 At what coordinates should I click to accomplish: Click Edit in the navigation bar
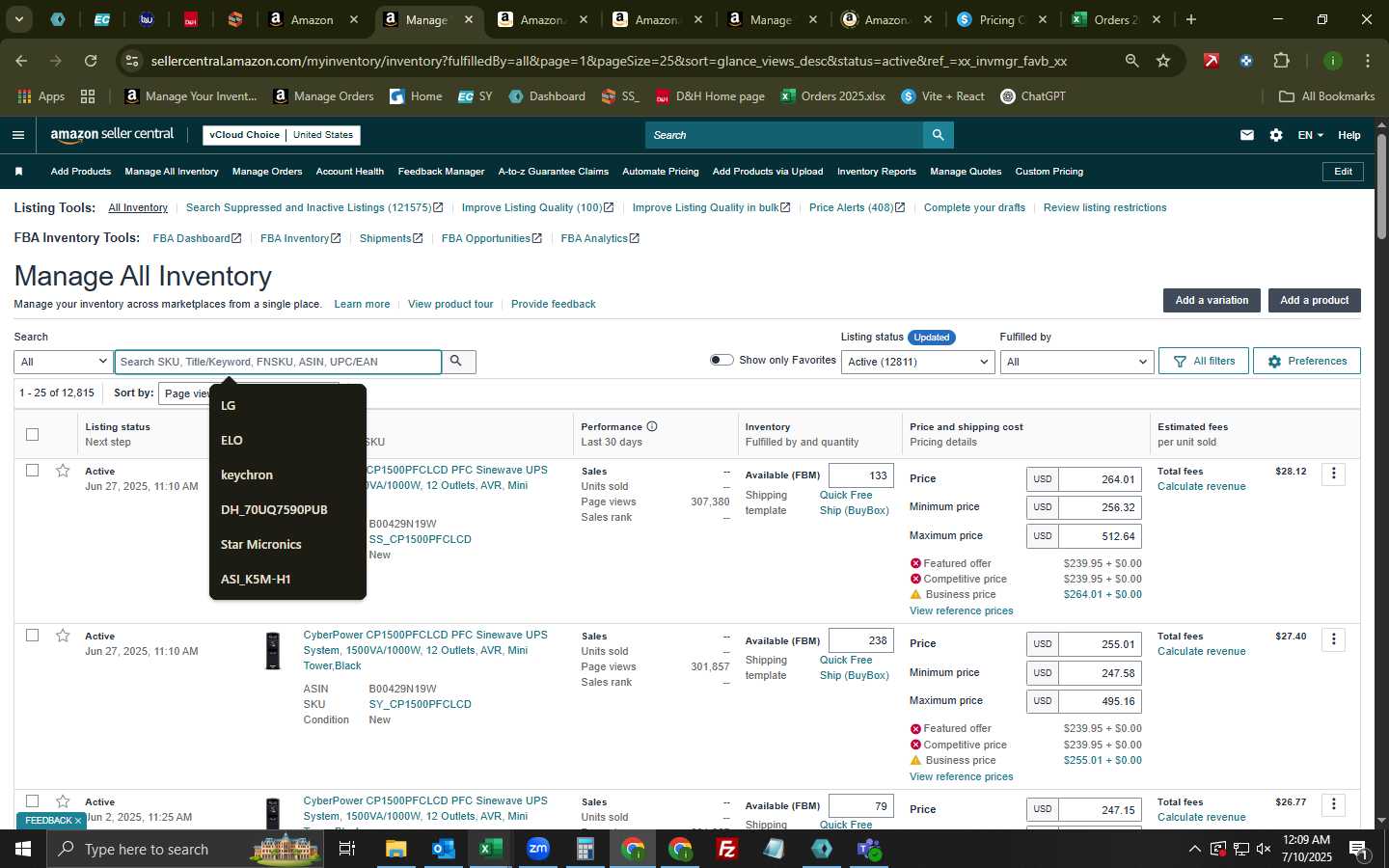pyautogui.click(x=1343, y=172)
